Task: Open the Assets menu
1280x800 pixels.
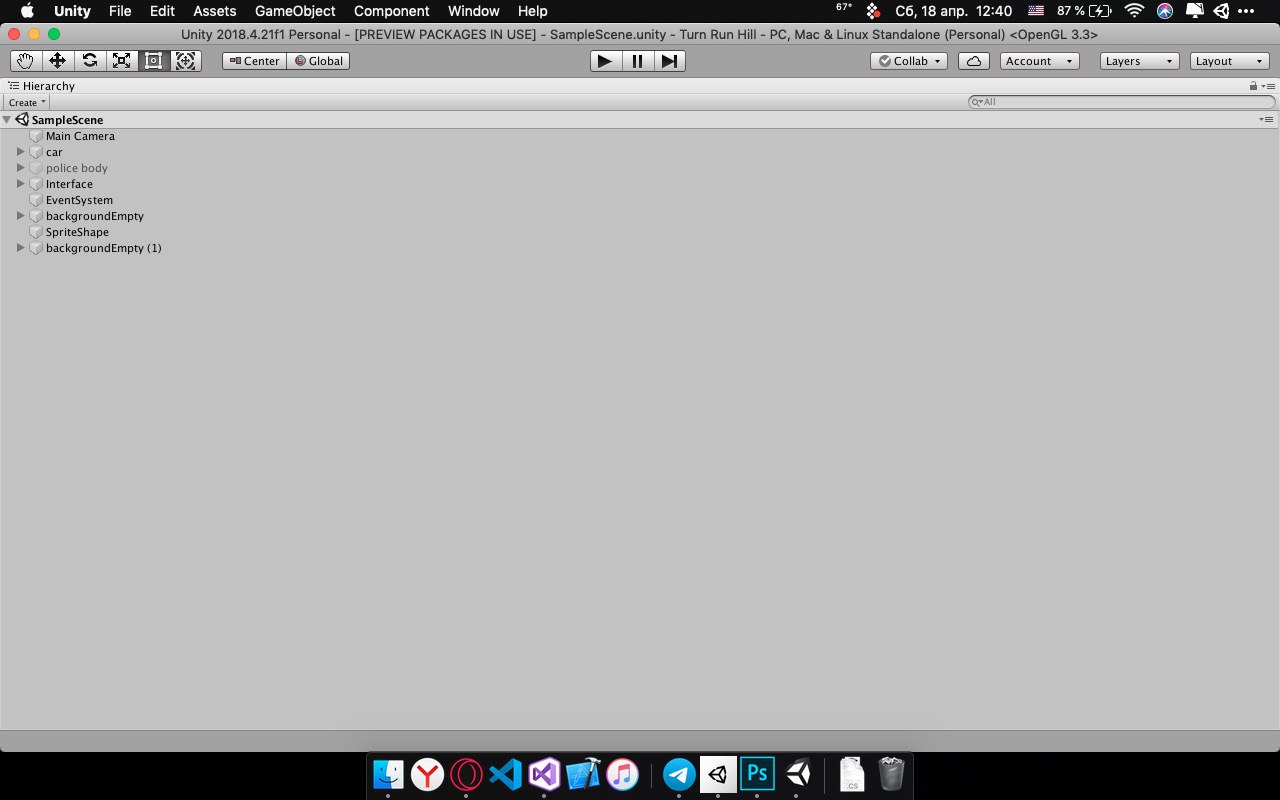Action: tap(215, 11)
